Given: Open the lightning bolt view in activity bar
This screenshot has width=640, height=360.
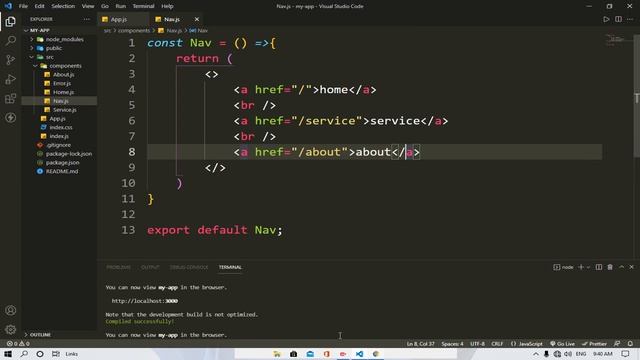Looking at the screenshot, I should pyautogui.click(x=11, y=118).
